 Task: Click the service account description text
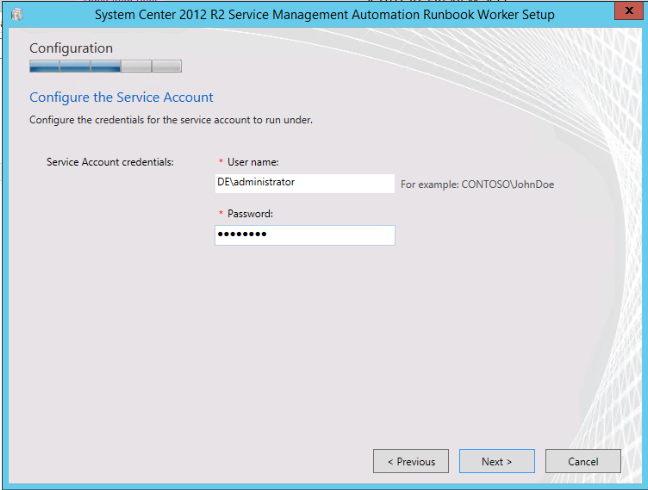pyautogui.click(x=171, y=120)
